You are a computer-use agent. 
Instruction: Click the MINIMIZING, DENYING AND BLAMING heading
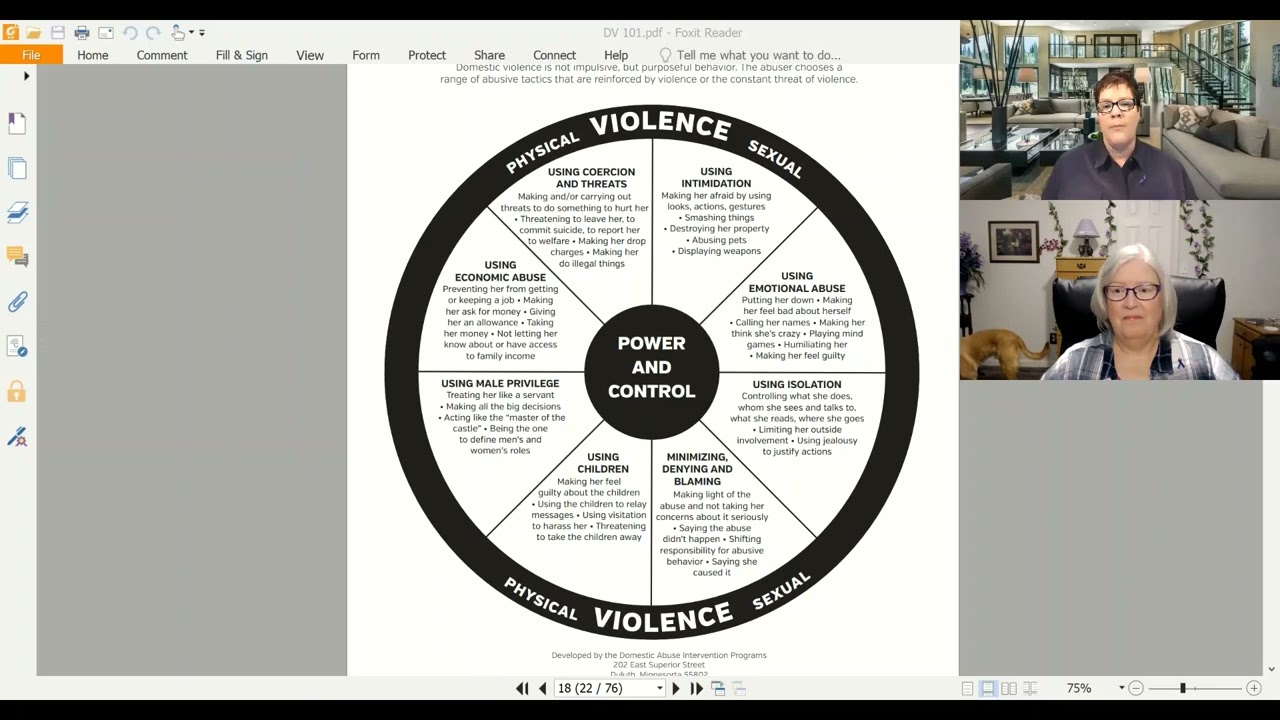[697, 469]
